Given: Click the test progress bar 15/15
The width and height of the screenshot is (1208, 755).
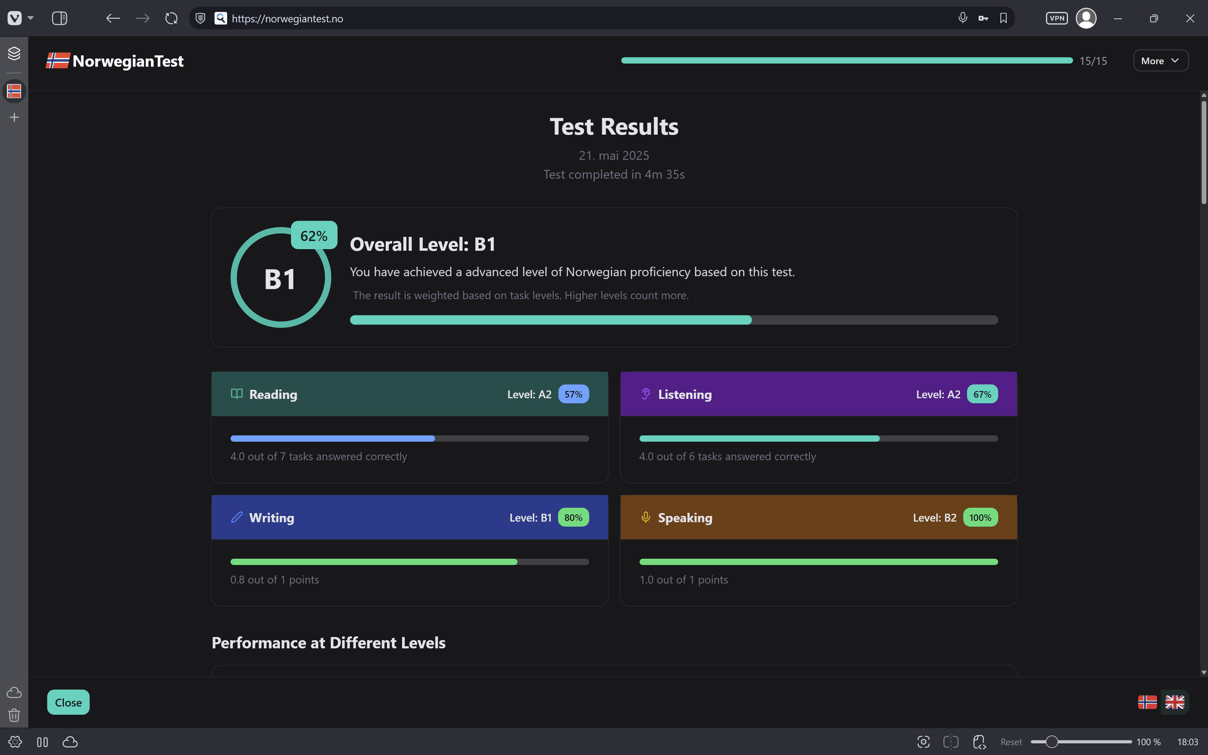Looking at the screenshot, I should 847,61.
